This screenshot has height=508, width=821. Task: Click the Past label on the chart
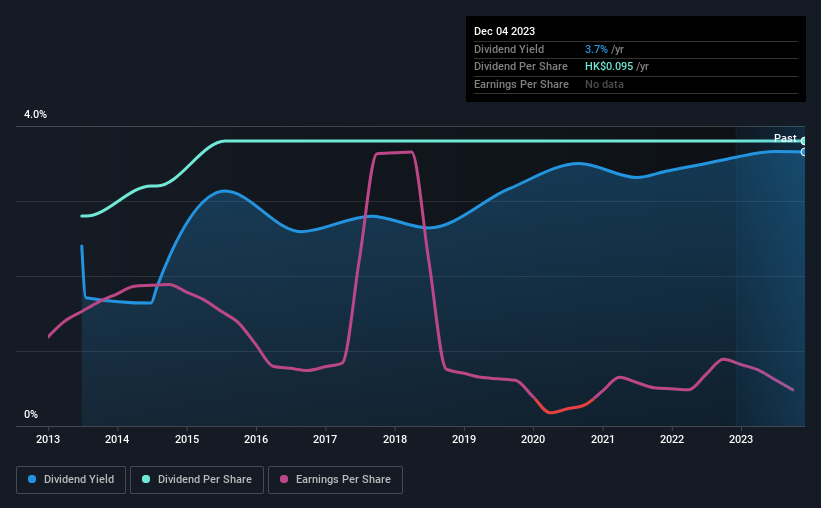(x=785, y=138)
